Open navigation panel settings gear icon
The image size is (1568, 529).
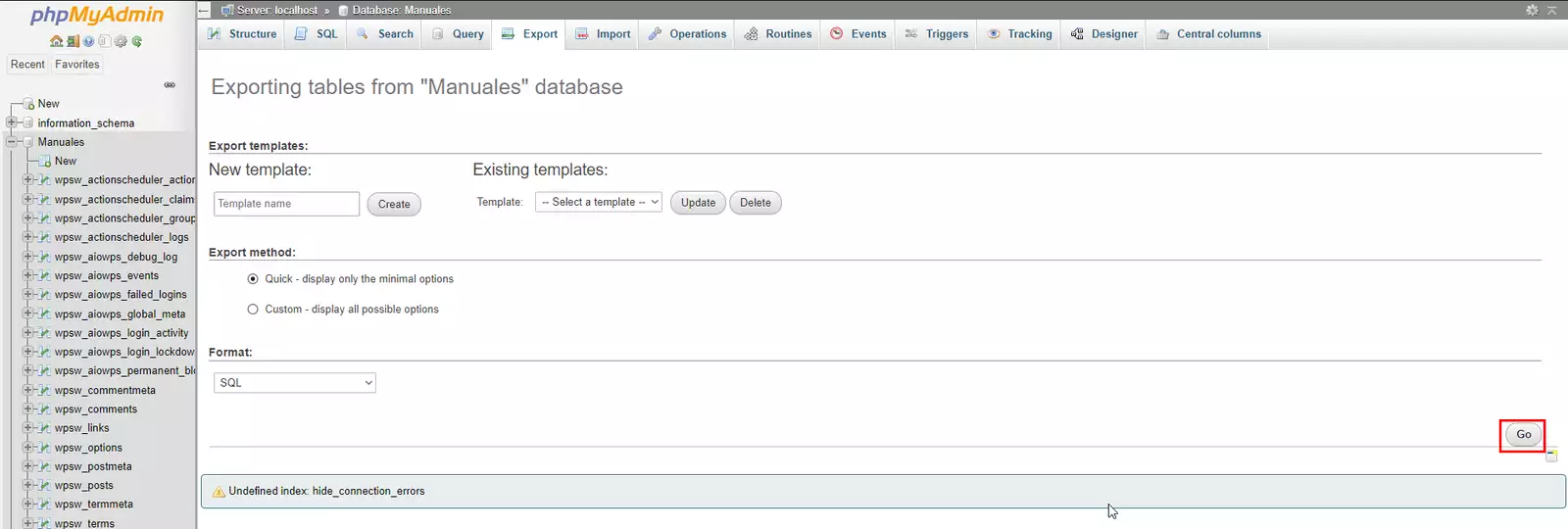pos(121,41)
